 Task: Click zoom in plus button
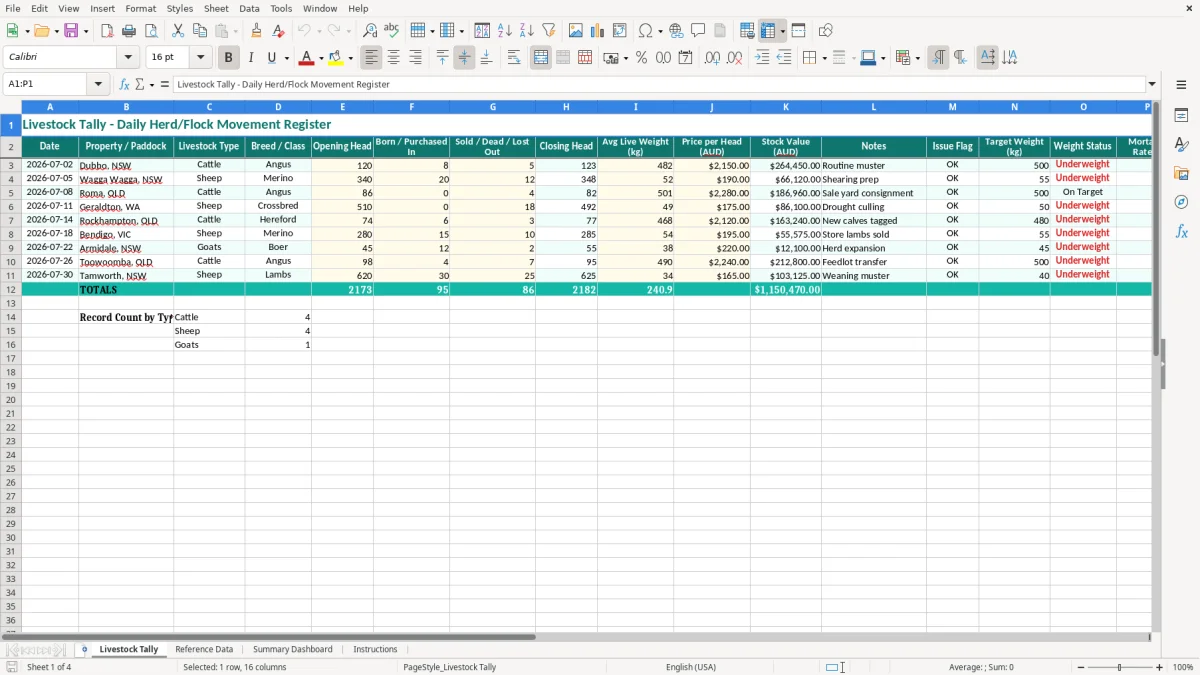coord(1160,667)
